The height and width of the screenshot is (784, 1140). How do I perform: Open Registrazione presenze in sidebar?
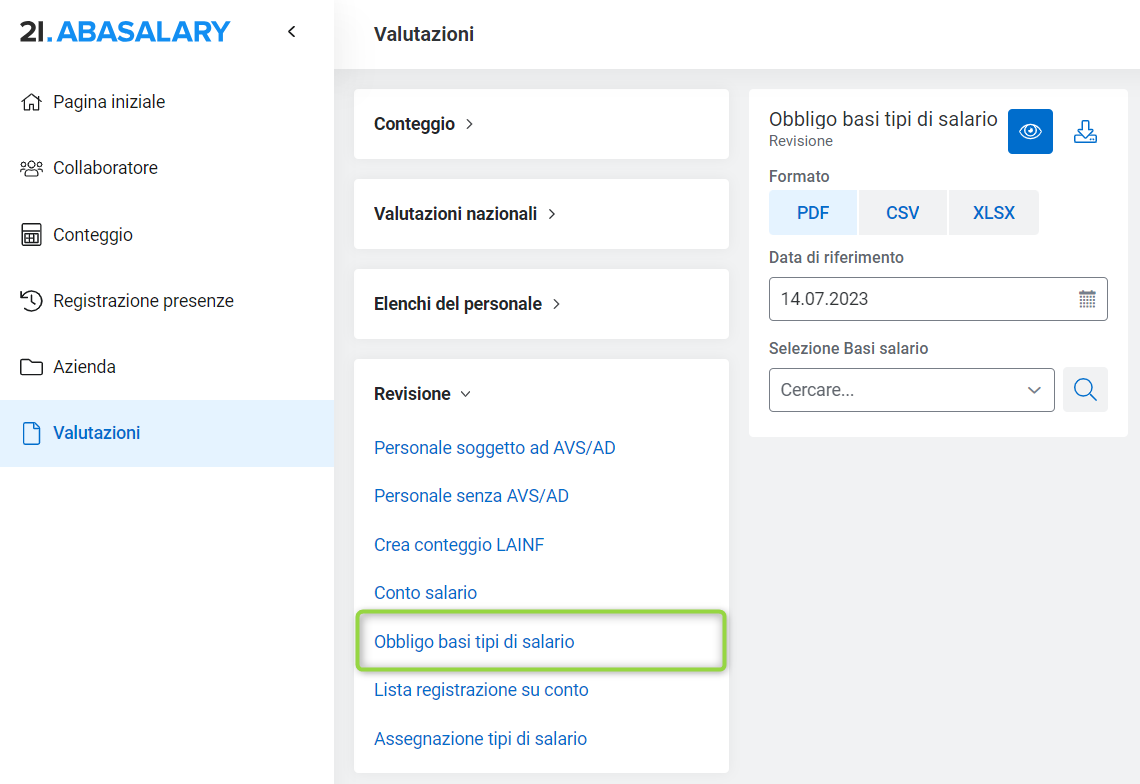coord(143,301)
